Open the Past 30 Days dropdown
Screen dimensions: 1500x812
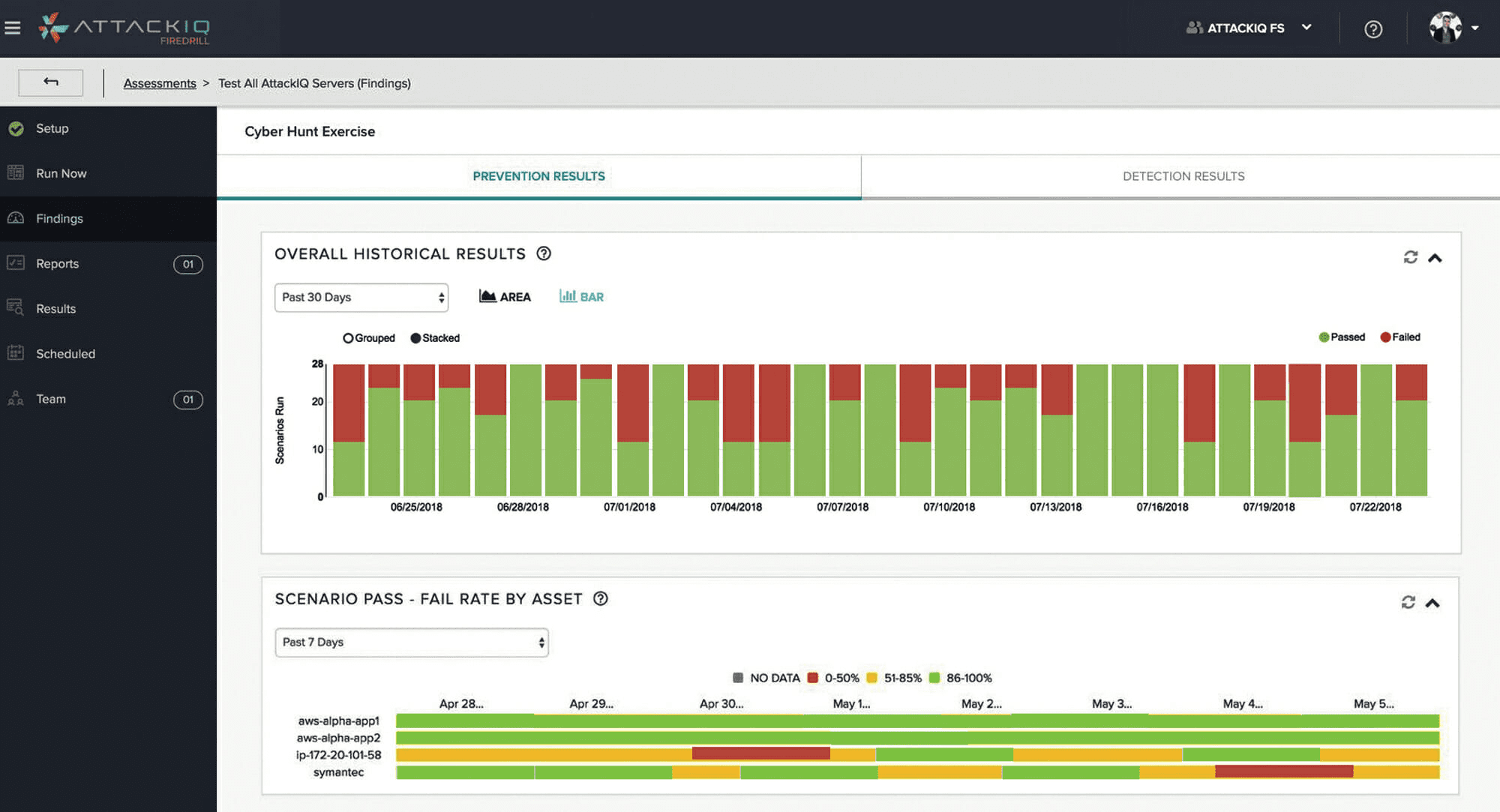[x=361, y=298]
